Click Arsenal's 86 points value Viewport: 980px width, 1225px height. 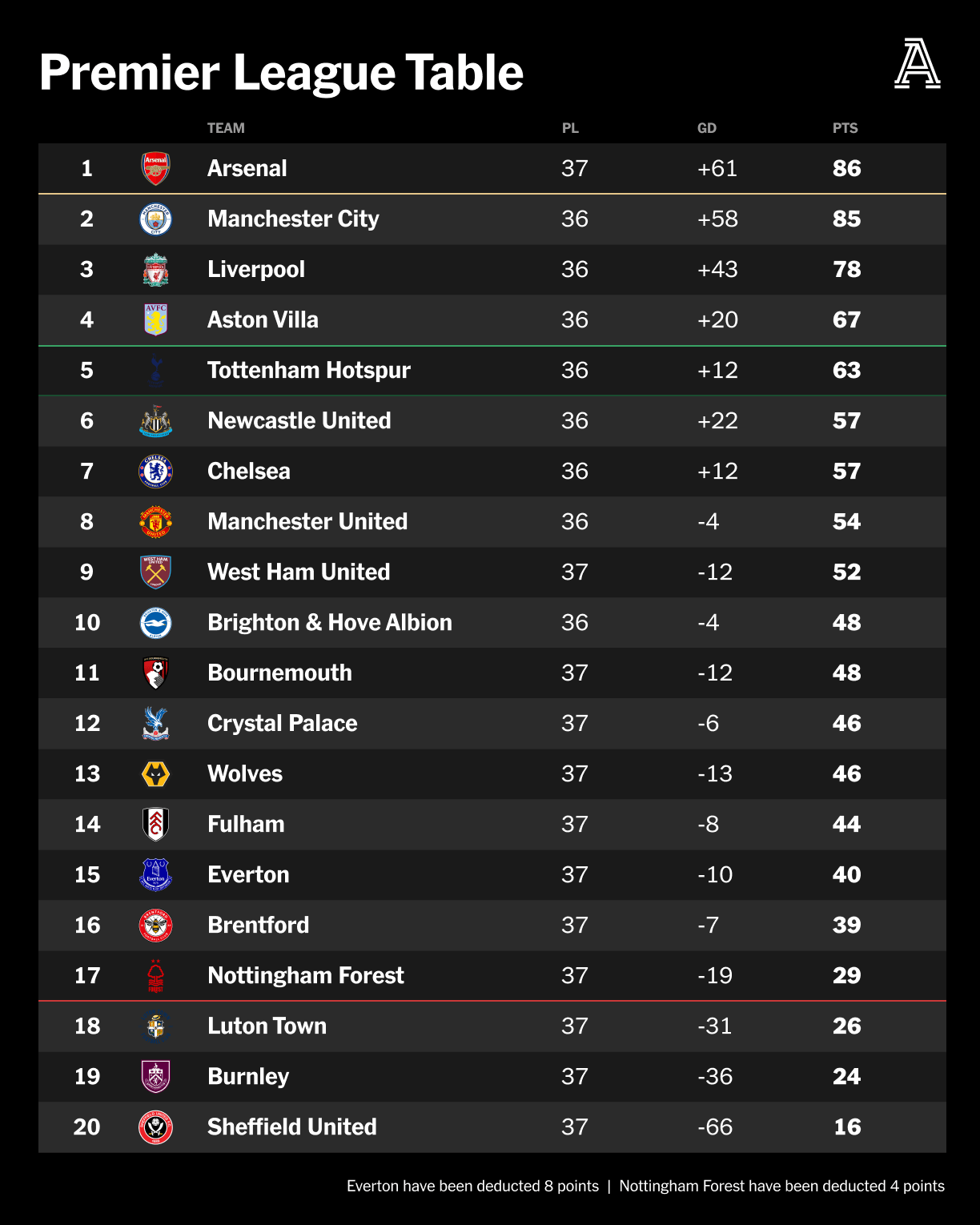pyautogui.click(x=846, y=168)
